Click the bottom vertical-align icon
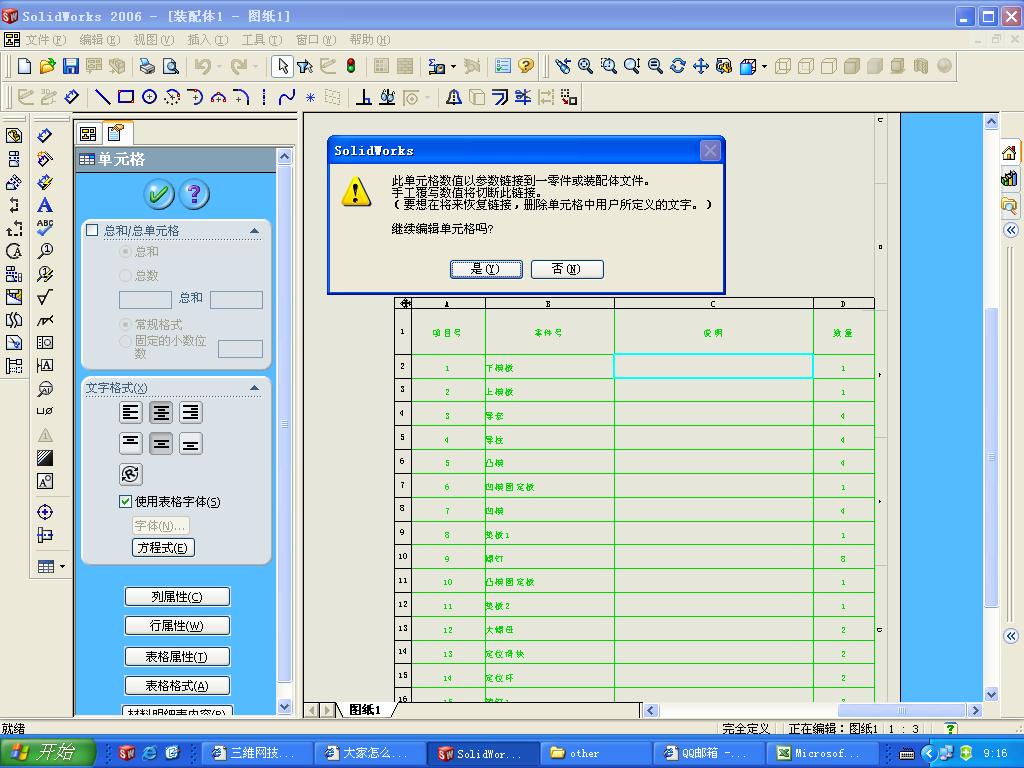Viewport: 1024px width, 768px height. tap(191, 443)
